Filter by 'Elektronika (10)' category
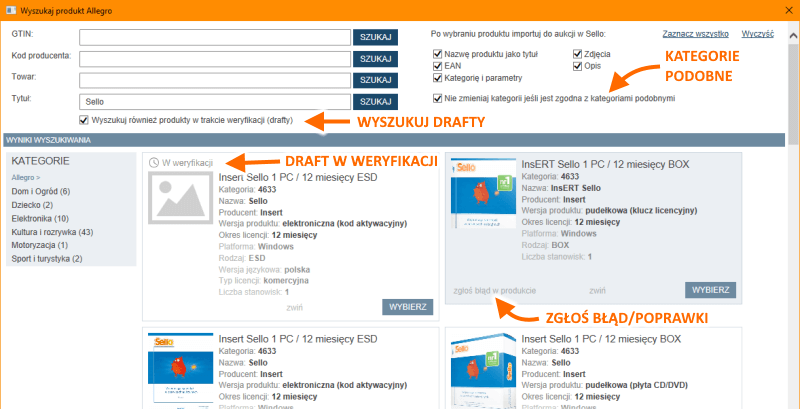The height and width of the screenshot is (409, 800). 40,218
